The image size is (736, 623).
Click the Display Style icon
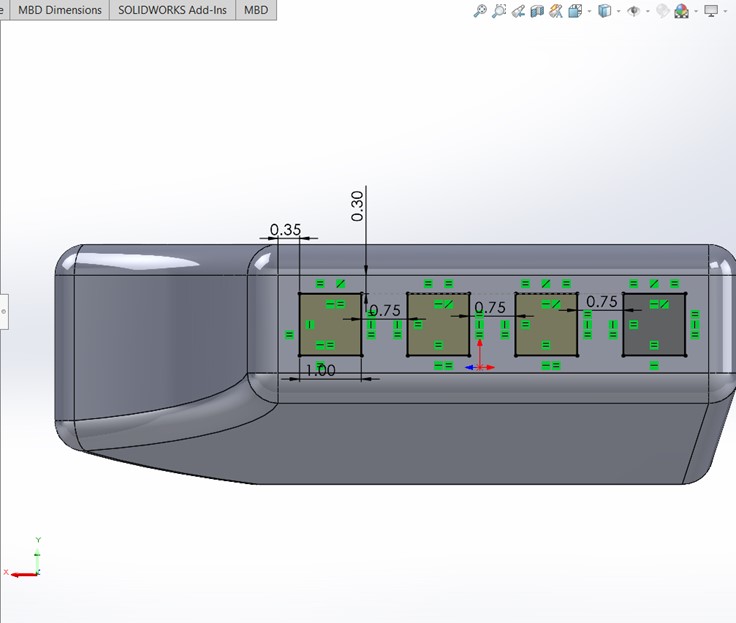605,10
